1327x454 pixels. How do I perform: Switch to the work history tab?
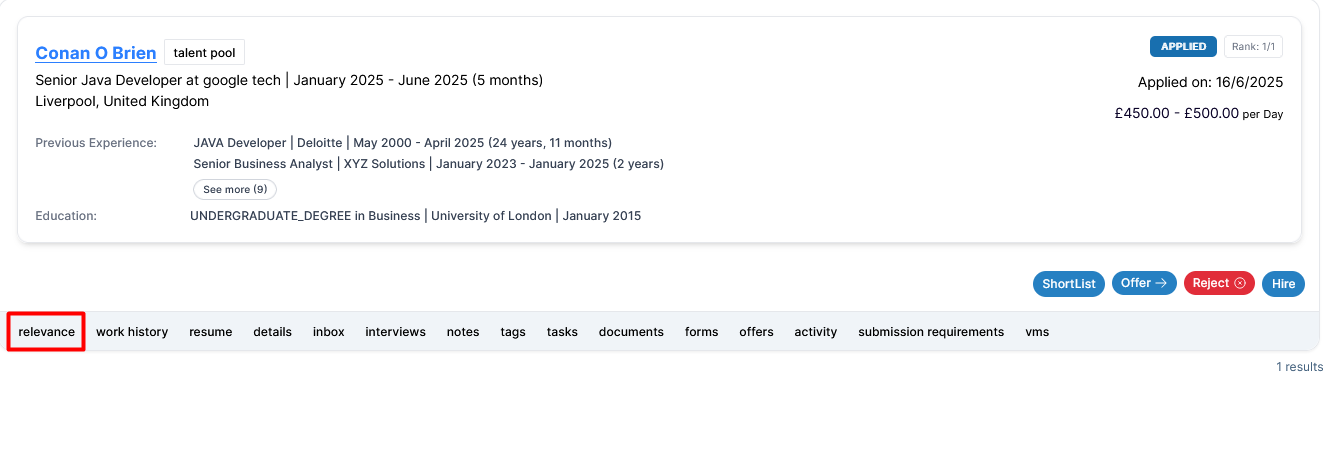click(x=132, y=332)
